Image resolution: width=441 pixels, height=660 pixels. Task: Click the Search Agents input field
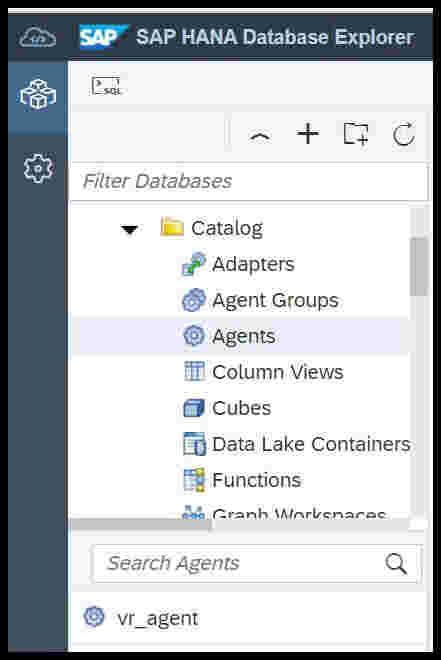point(256,564)
